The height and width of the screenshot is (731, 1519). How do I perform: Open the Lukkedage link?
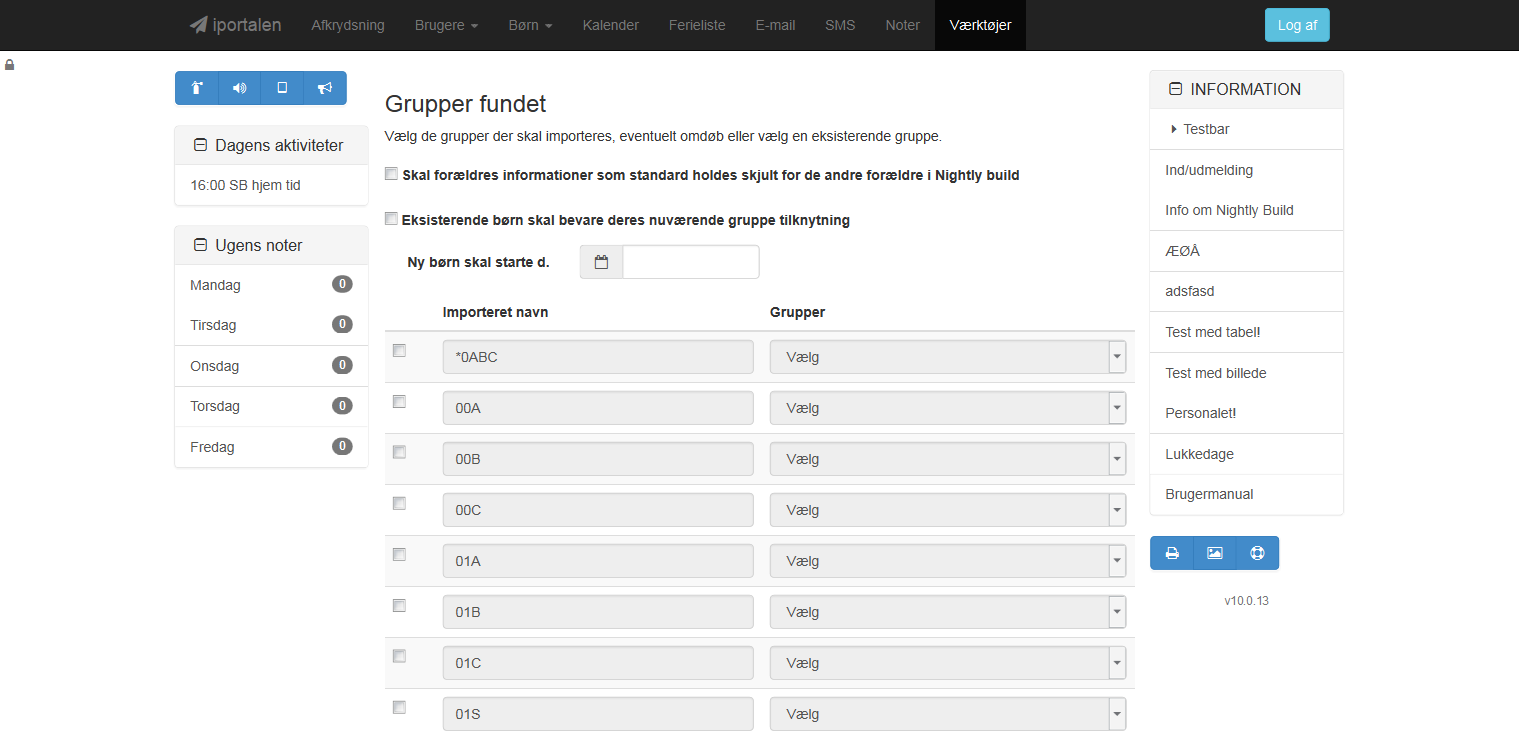coord(1246,454)
